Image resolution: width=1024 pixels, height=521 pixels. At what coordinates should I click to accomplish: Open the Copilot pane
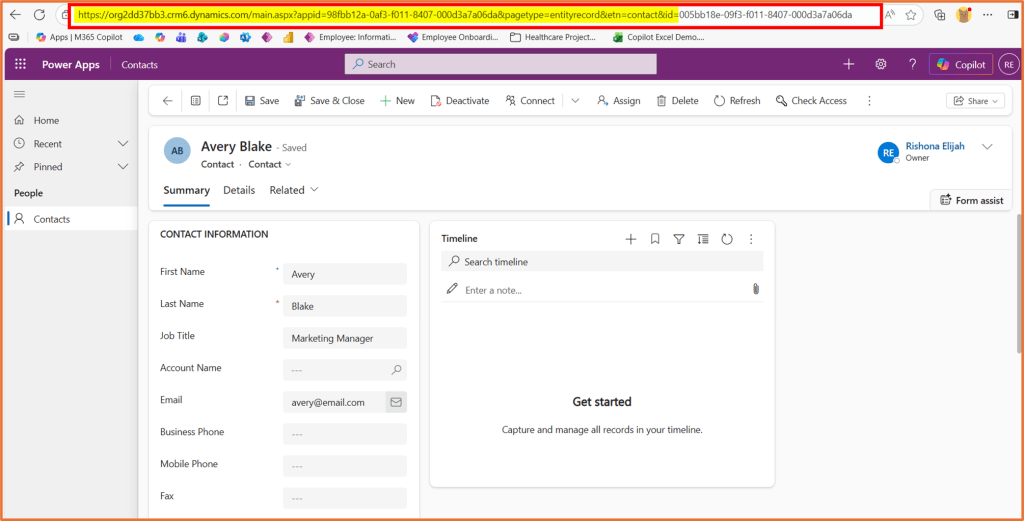tap(961, 64)
